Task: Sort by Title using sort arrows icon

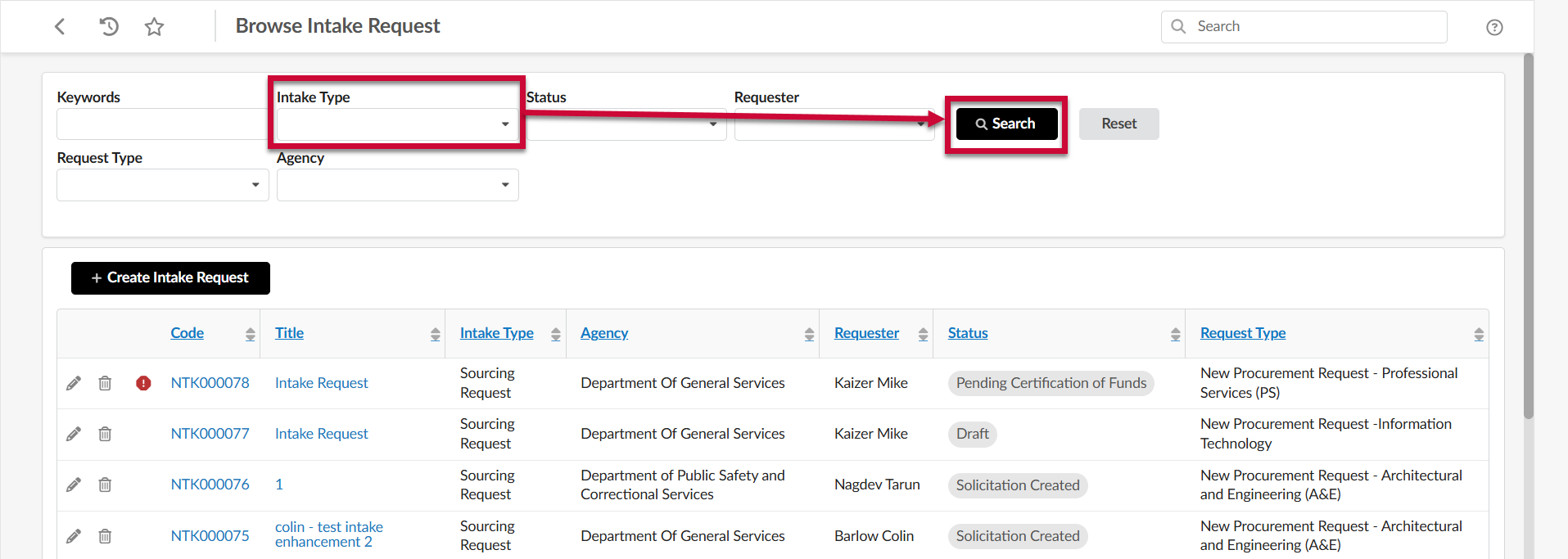Action: 436,334
